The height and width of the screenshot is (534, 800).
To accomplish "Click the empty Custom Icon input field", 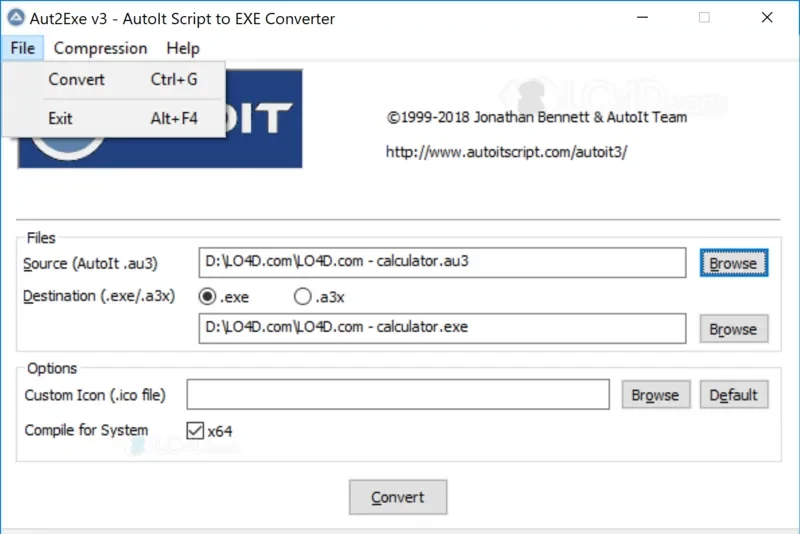I will pyautogui.click(x=398, y=394).
